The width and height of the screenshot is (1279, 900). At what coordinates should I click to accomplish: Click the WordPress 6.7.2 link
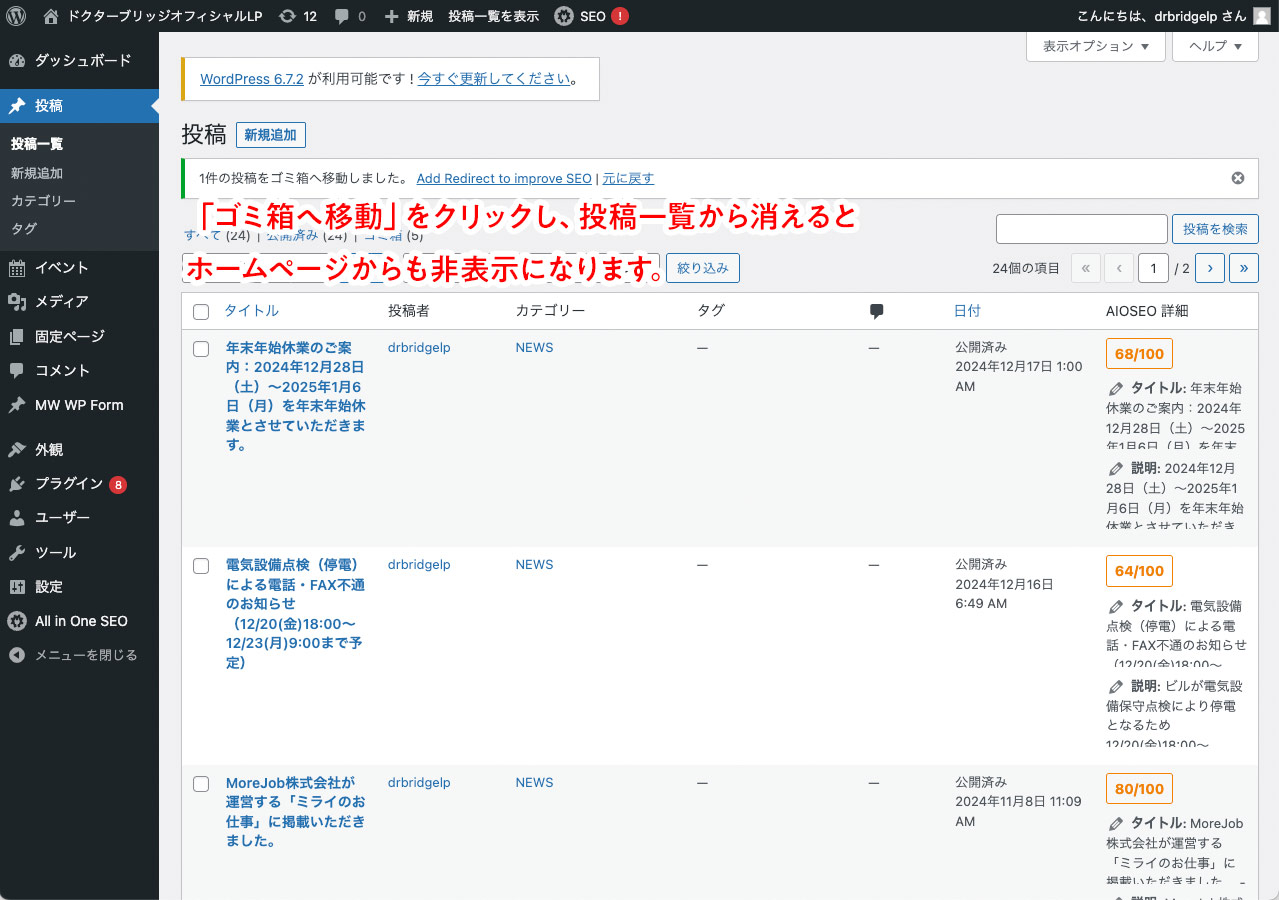[x=252, y=78]
